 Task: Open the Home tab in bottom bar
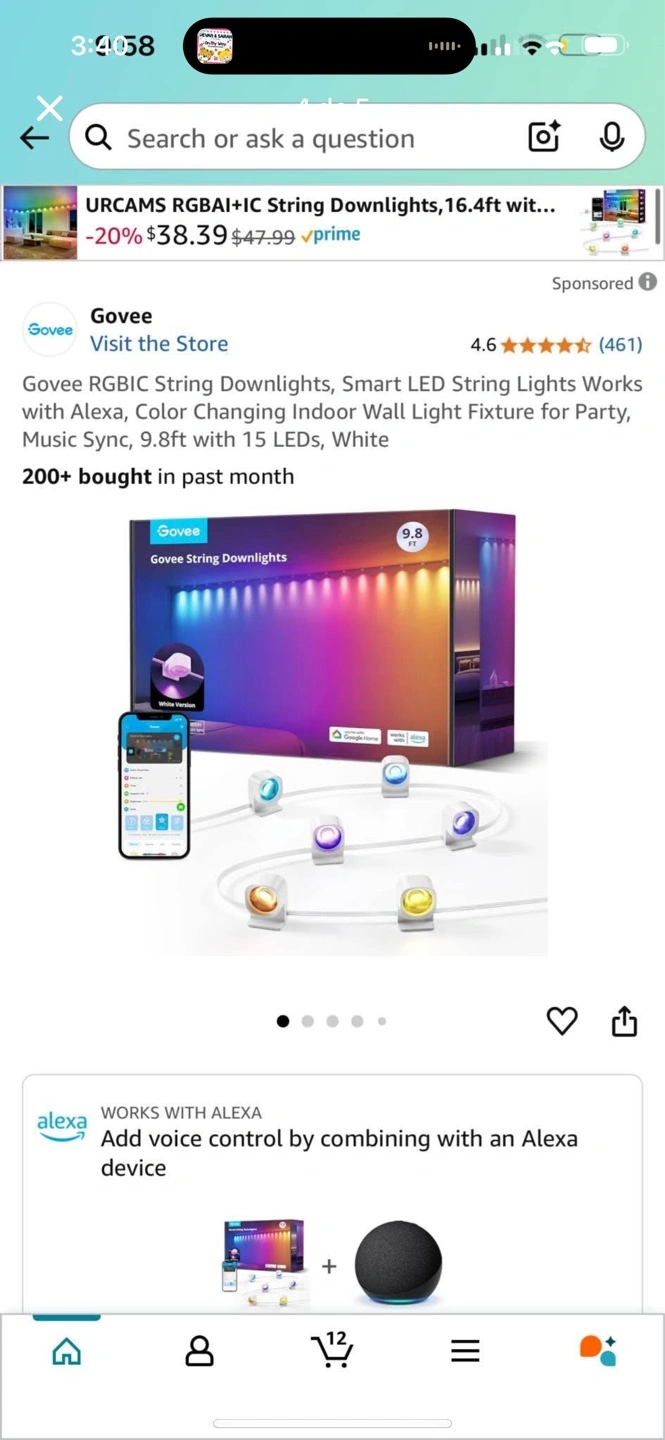tap(67, 1351)
